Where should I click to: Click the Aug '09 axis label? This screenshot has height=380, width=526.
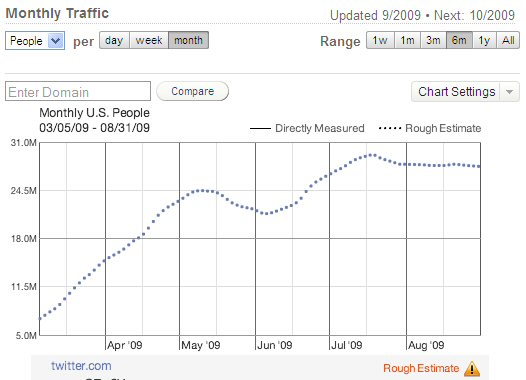426,345
